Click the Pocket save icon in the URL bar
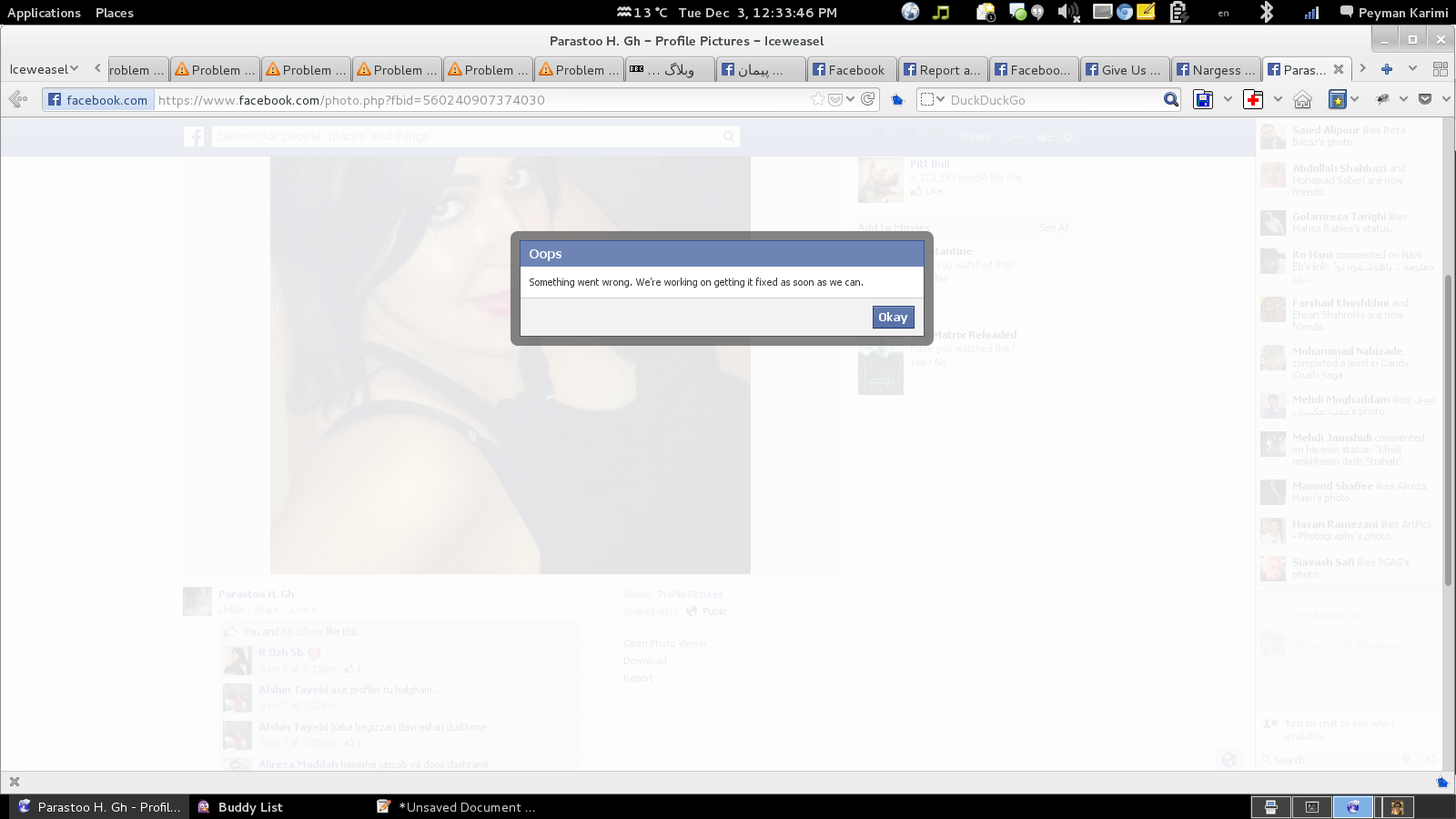Viewport: 1456px width, 819px height. (x=835, y=99)
